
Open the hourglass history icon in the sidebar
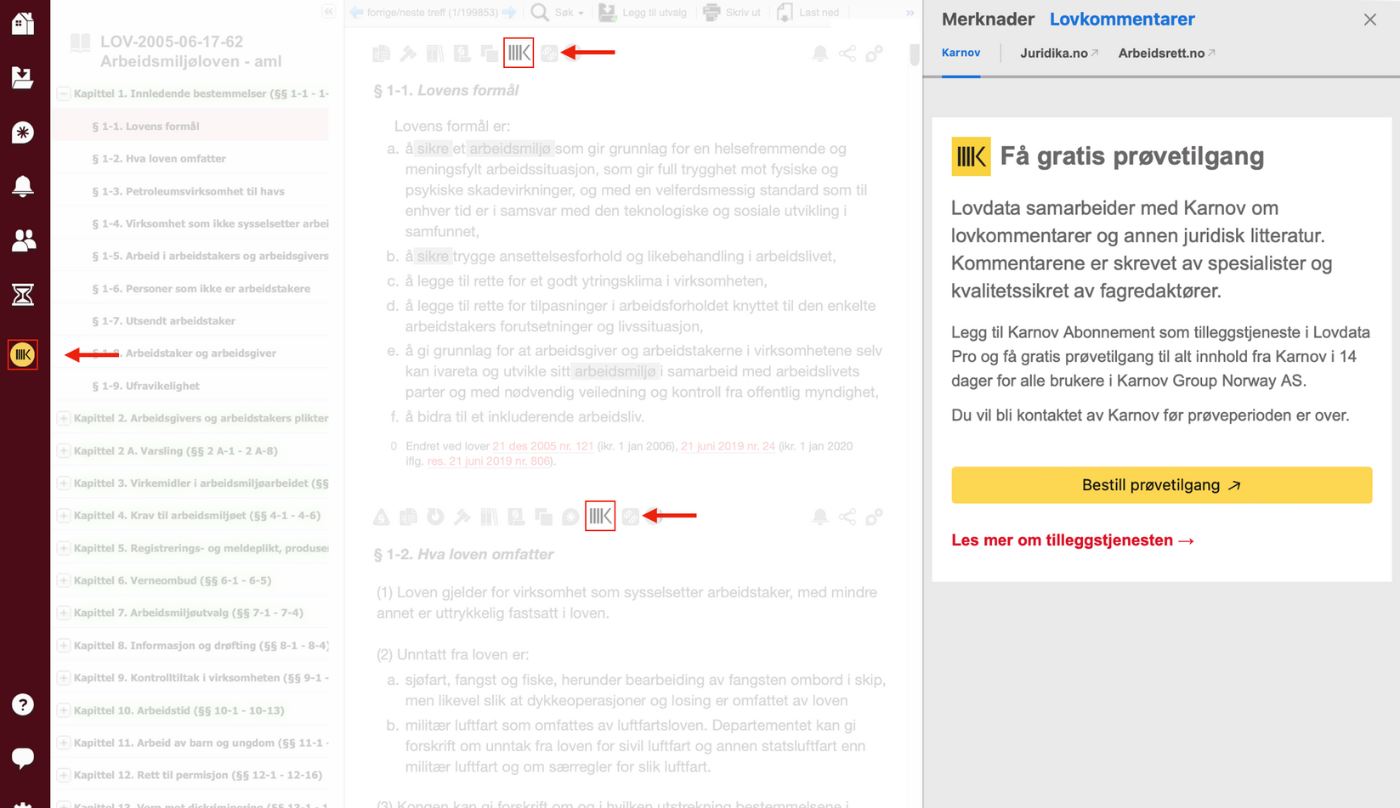pos(23,294)
